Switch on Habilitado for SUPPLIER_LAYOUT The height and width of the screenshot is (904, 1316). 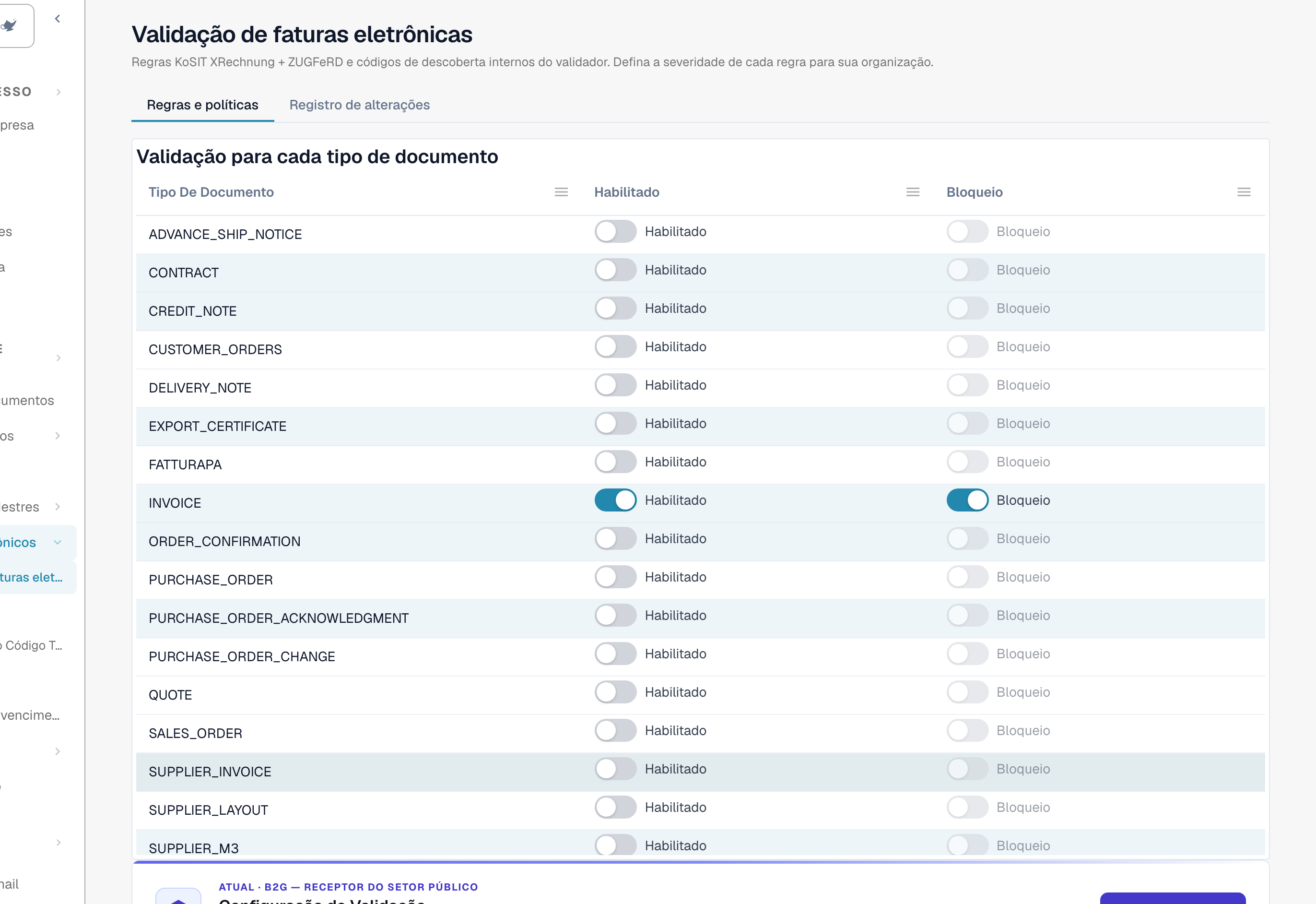click(615, 807)
